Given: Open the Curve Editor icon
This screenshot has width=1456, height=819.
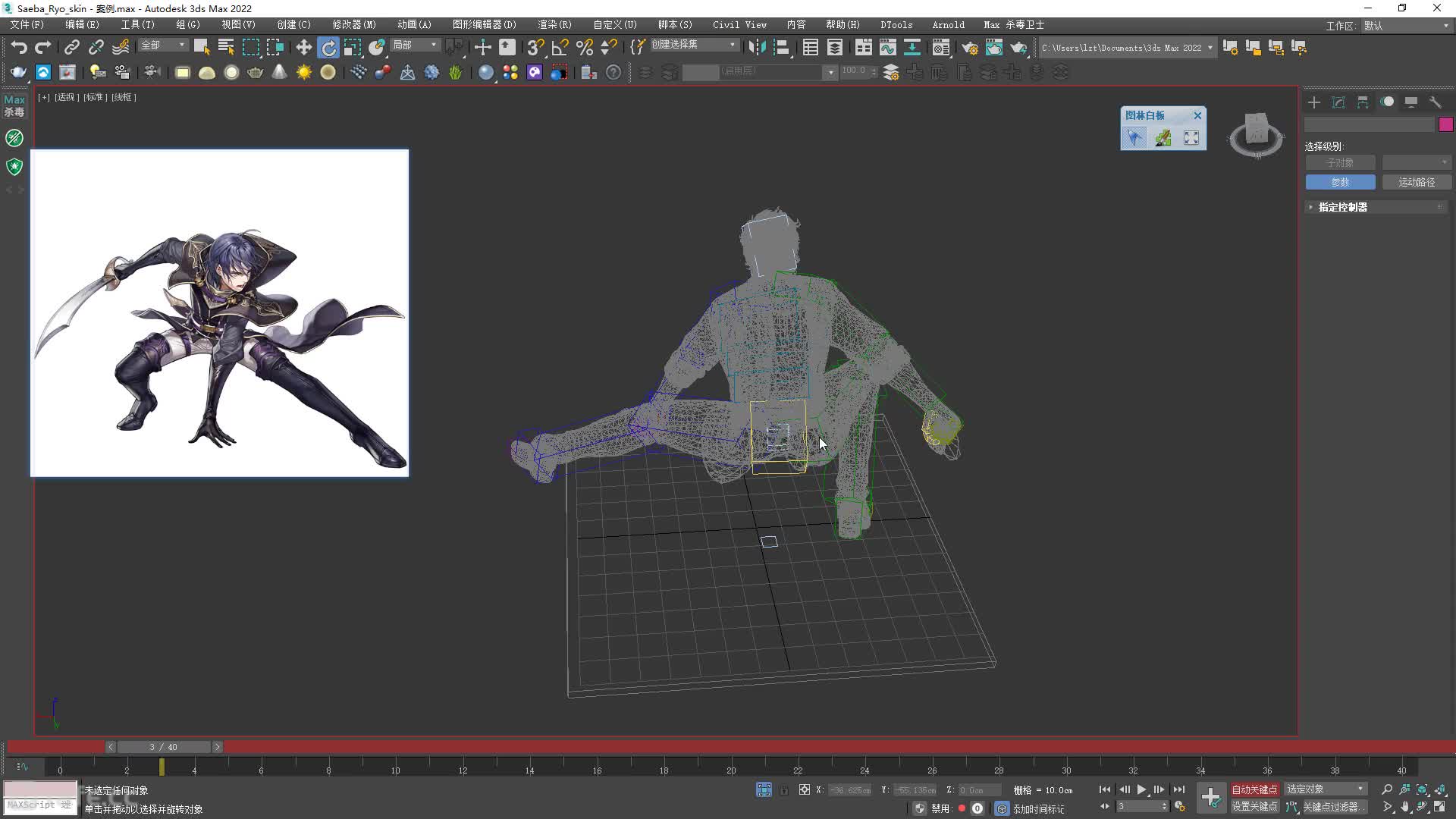Looking at the screenshot, I should [887, 47].
